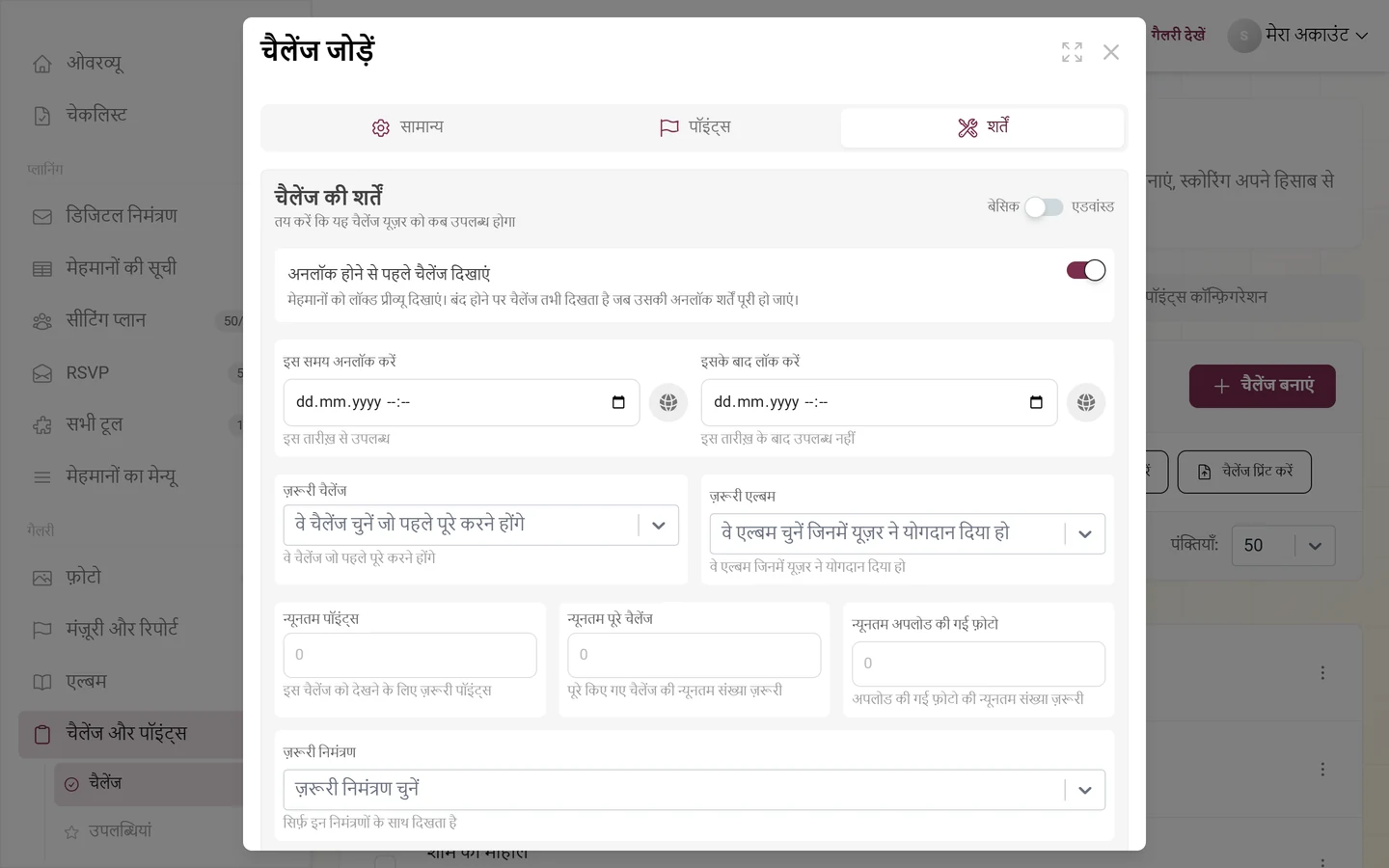1389x868 pixels.
Task: Click globe timezone icon beside लॉक date field
Action: (x=1086, y=402)
